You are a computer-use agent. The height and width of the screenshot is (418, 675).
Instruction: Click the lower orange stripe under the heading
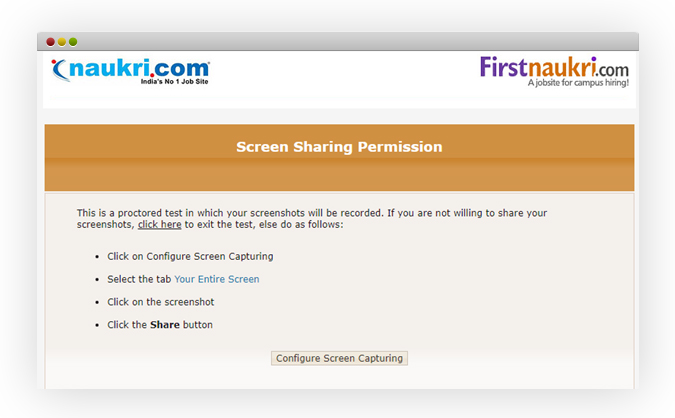(339, 176)
